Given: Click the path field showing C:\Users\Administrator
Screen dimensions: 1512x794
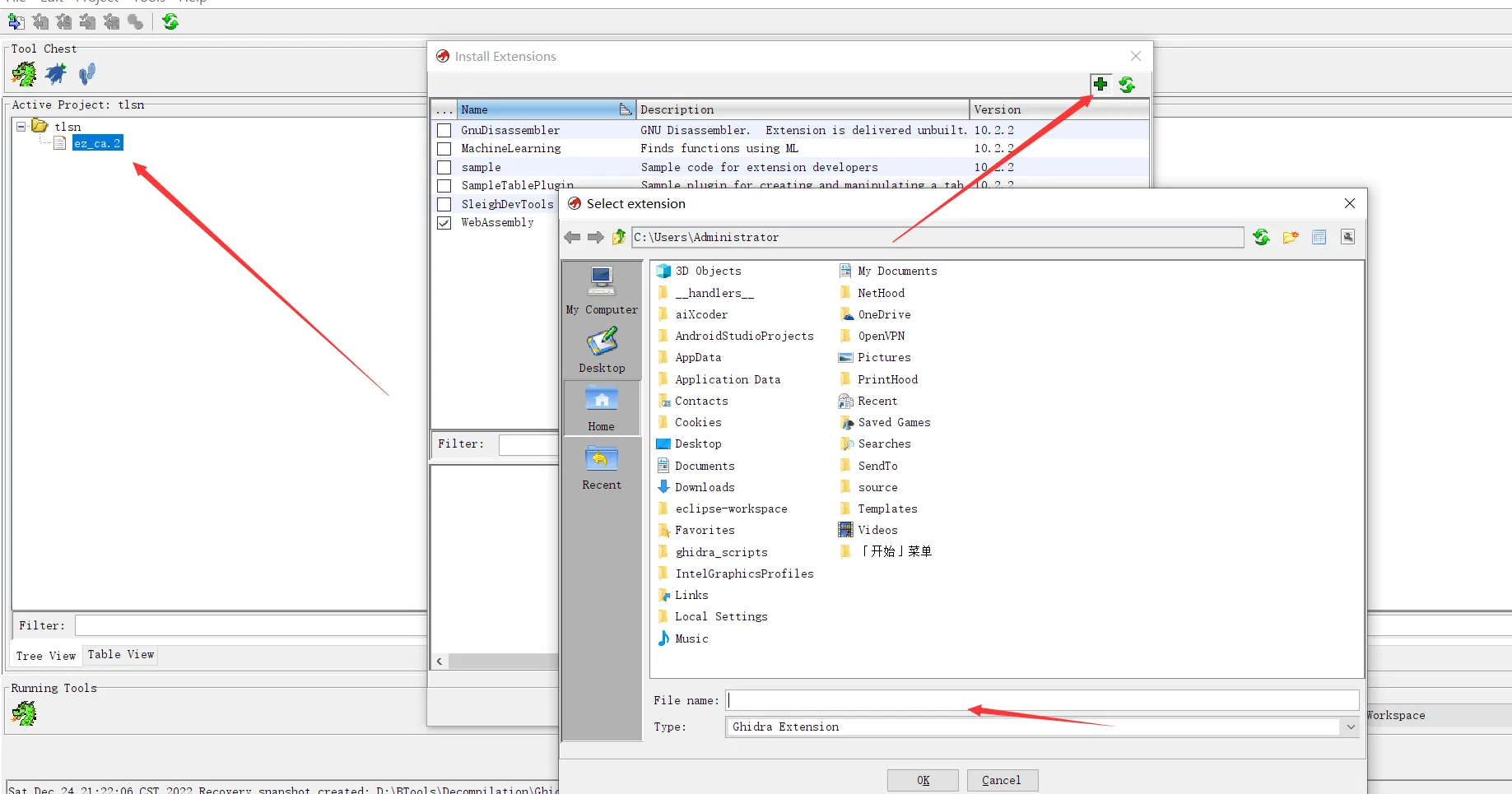Looking at the screenshot, I should coord(937,237).
